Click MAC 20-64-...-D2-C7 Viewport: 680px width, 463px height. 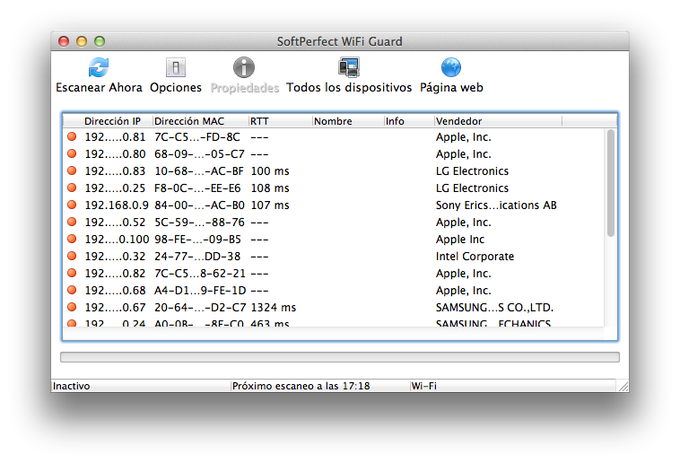(200, 307)
